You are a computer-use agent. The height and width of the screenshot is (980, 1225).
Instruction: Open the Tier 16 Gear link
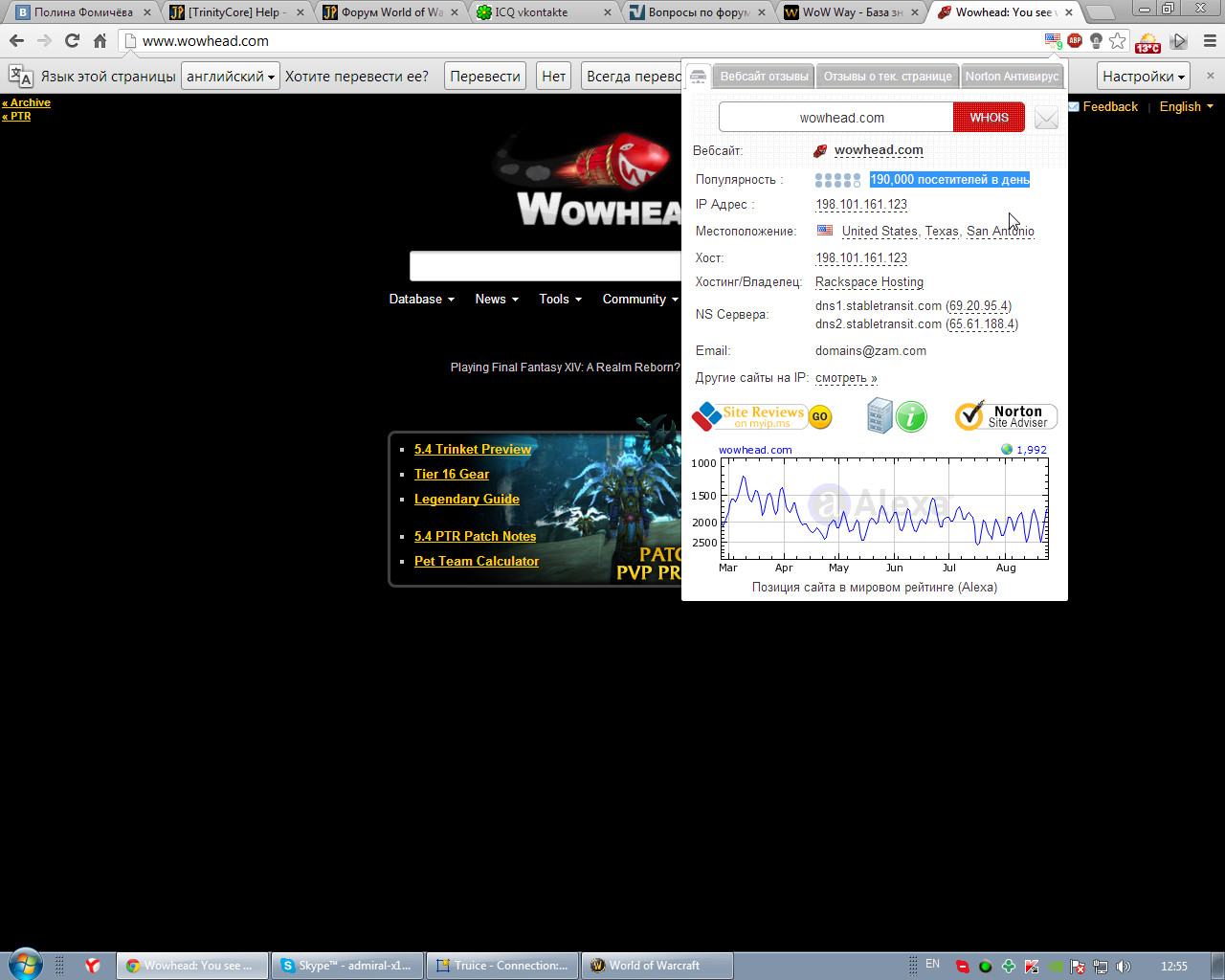click(452, 474)
